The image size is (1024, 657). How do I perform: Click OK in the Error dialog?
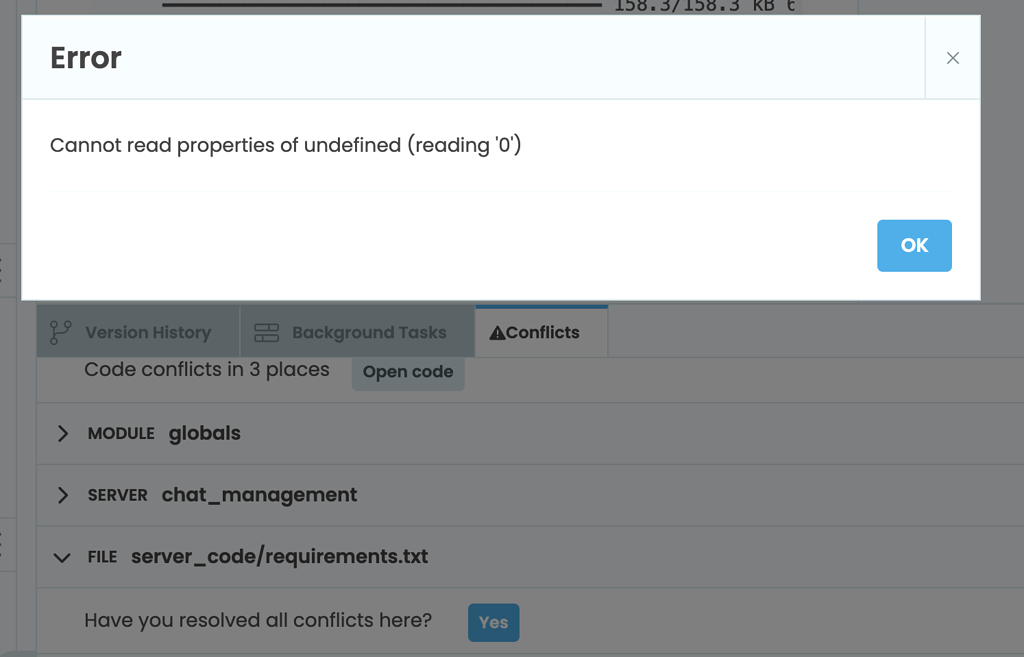914,246
